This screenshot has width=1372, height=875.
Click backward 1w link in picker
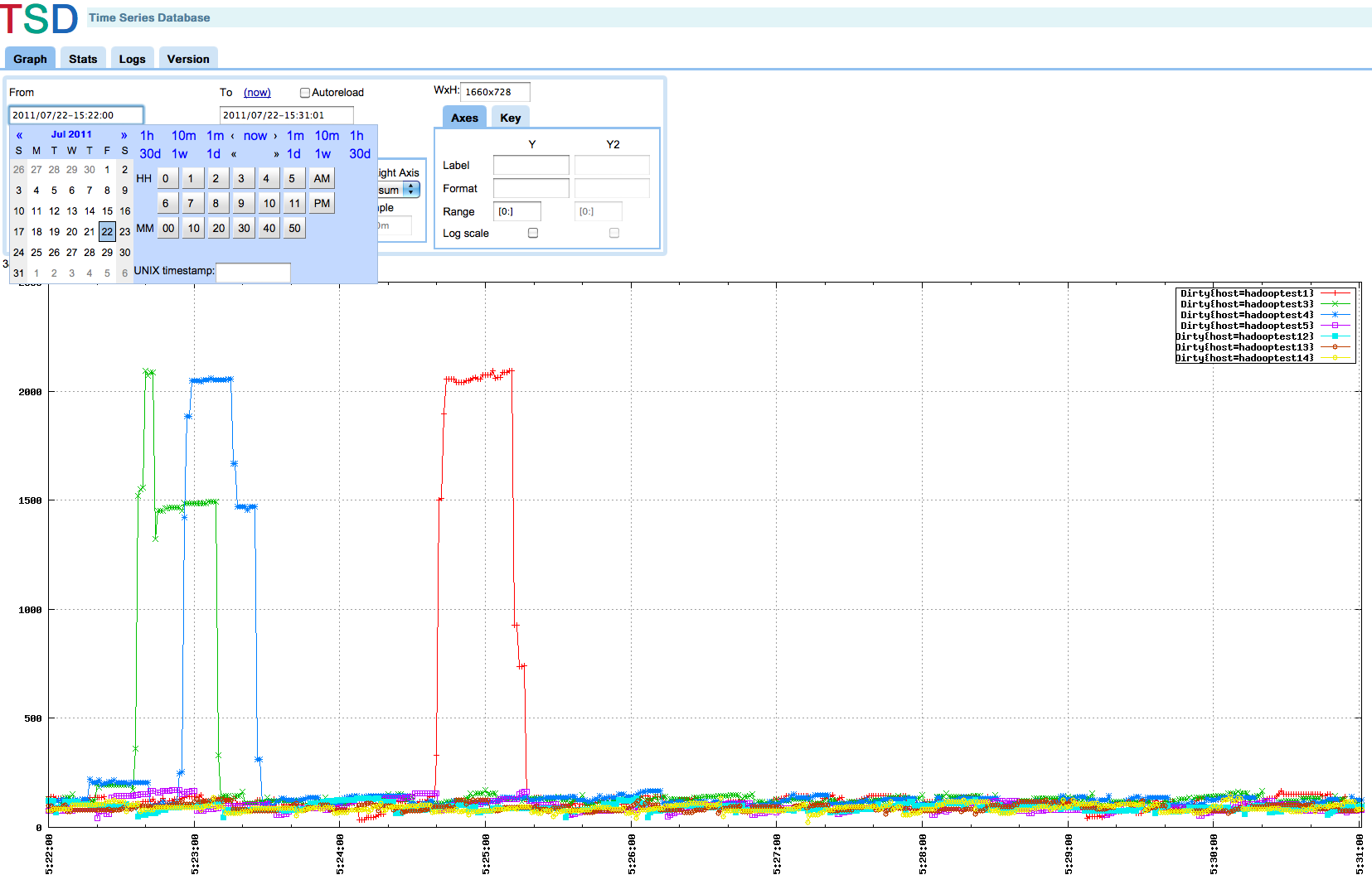[x=180, y=154]
